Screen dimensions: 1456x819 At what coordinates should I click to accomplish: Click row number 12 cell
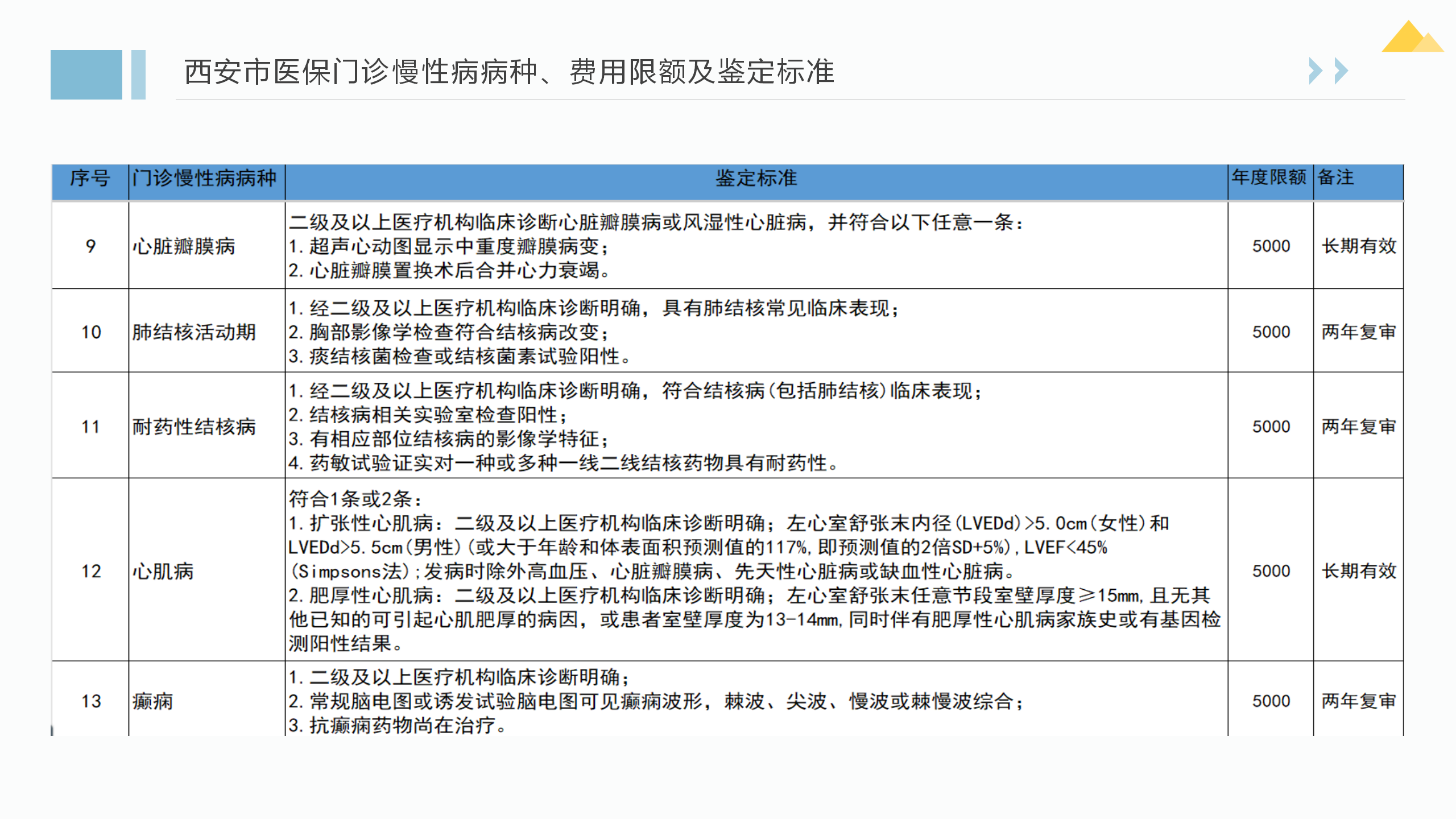tap(90, 571)
